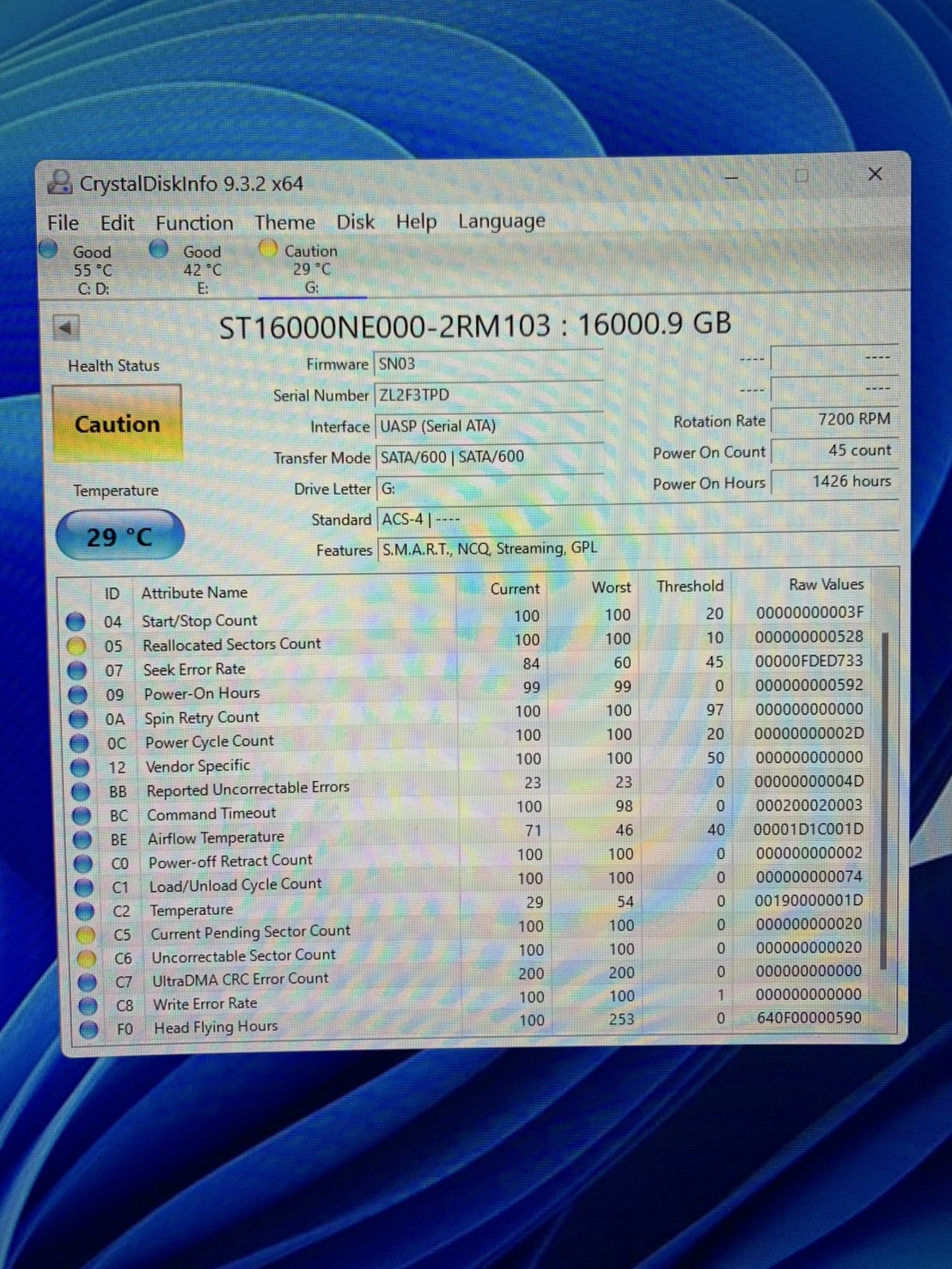
Task: Click the Worst column header
Action: [x=611, y=588]
